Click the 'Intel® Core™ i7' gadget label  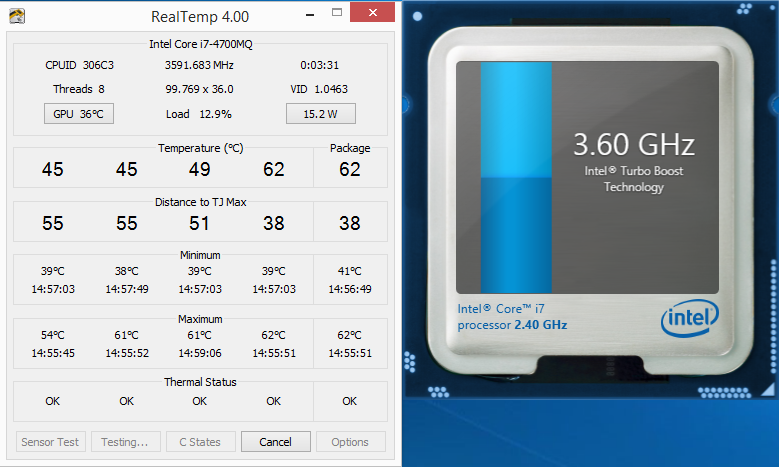pyautogui.click(x=501, y=309)
